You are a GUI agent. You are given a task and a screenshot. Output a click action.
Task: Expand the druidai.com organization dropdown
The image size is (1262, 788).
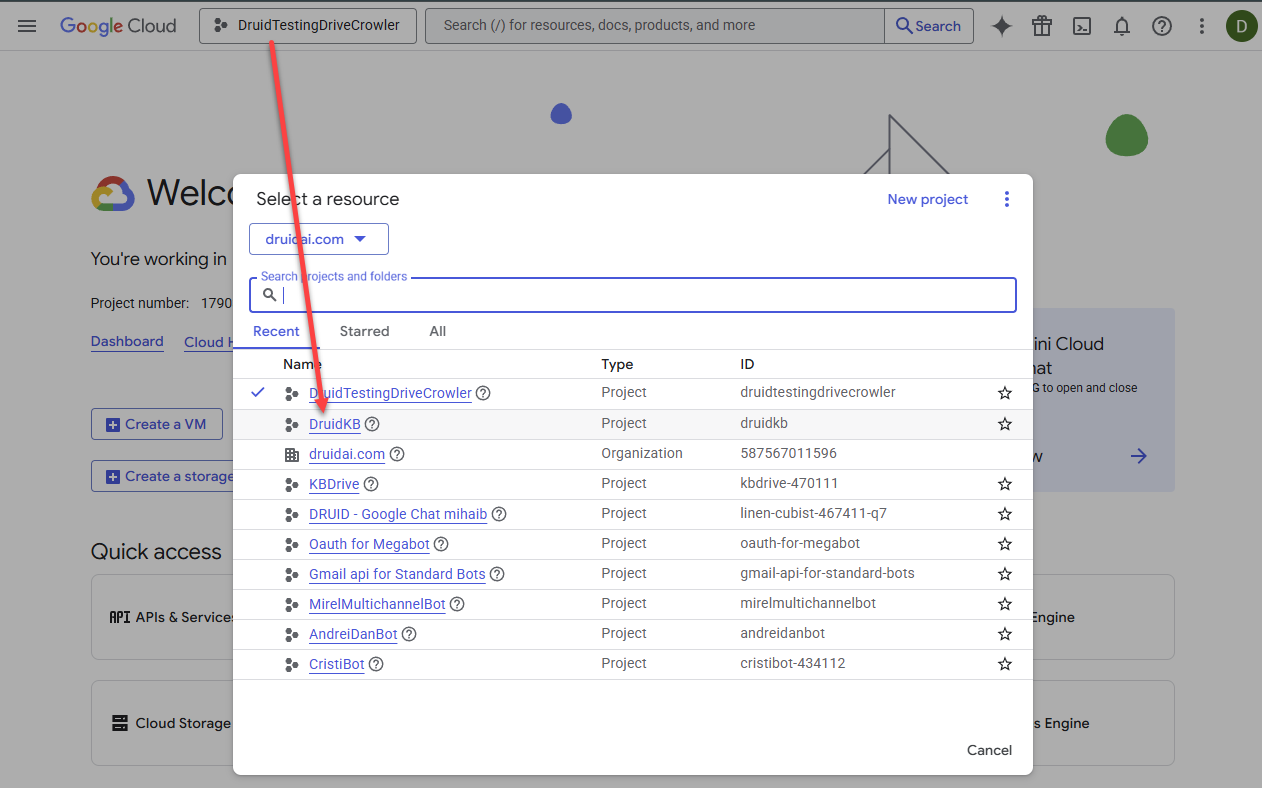pyautogui.click(x=319, y=239)
